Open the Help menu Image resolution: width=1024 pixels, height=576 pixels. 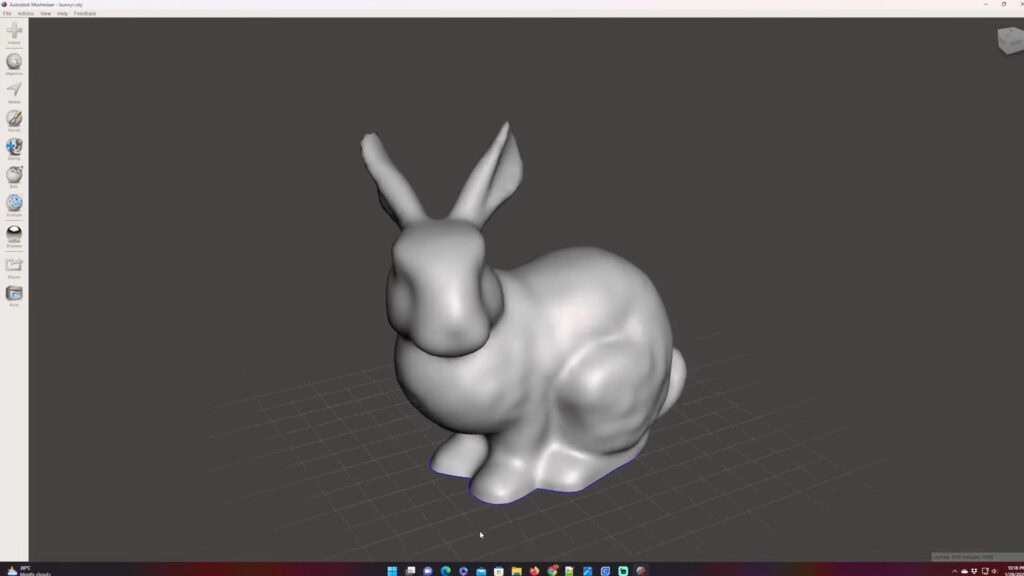pos(62,13)
